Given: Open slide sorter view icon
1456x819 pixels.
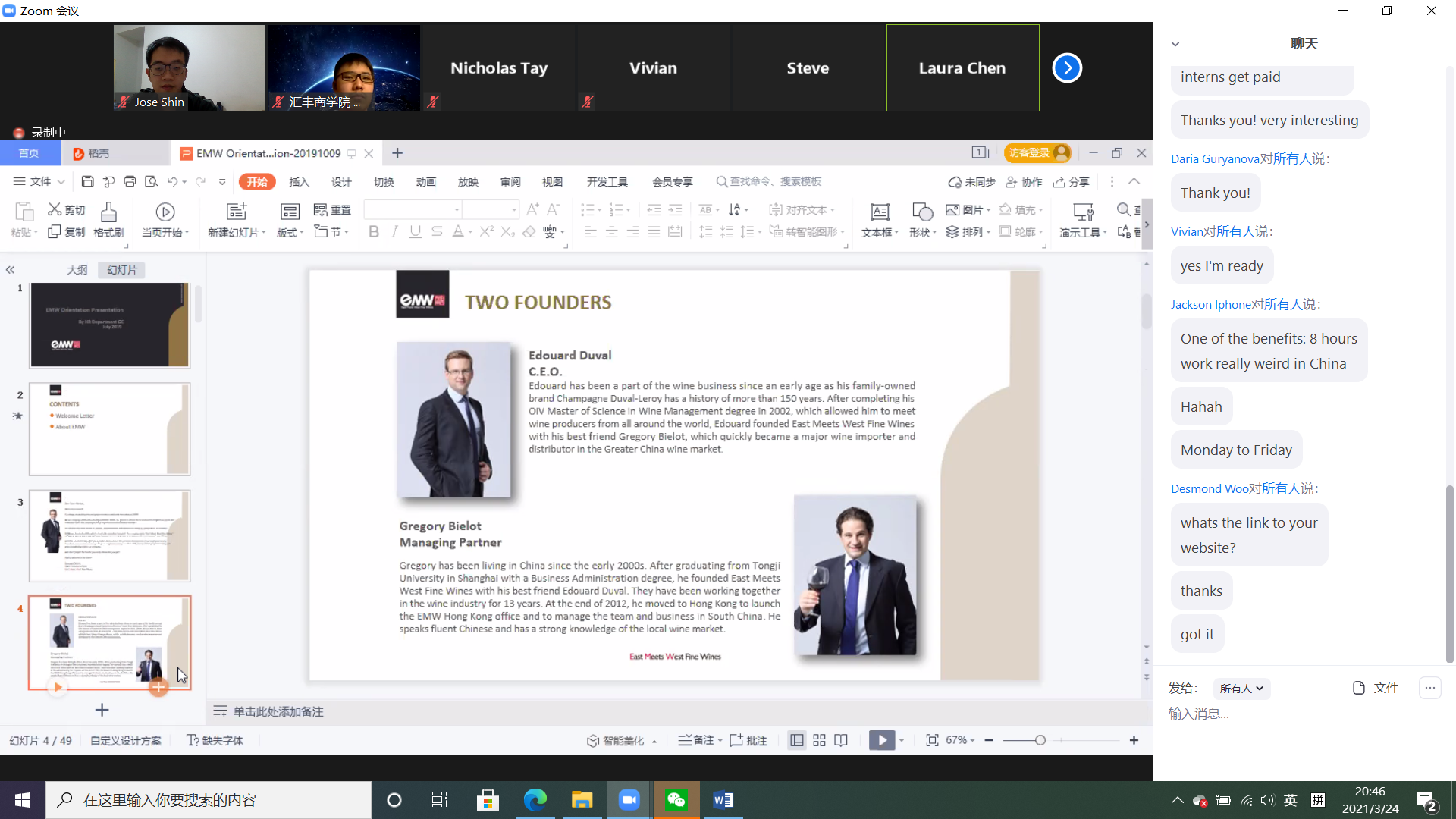Looking at the screenshot, I should pos(819,740).
